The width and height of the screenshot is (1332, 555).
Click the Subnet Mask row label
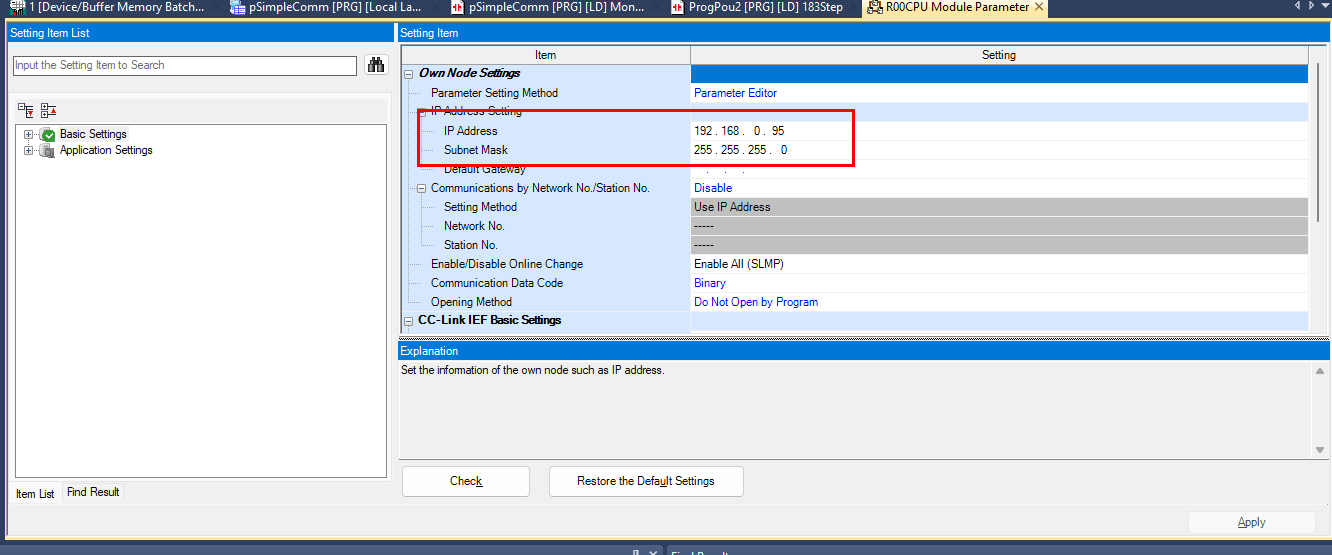click(476, 150)
